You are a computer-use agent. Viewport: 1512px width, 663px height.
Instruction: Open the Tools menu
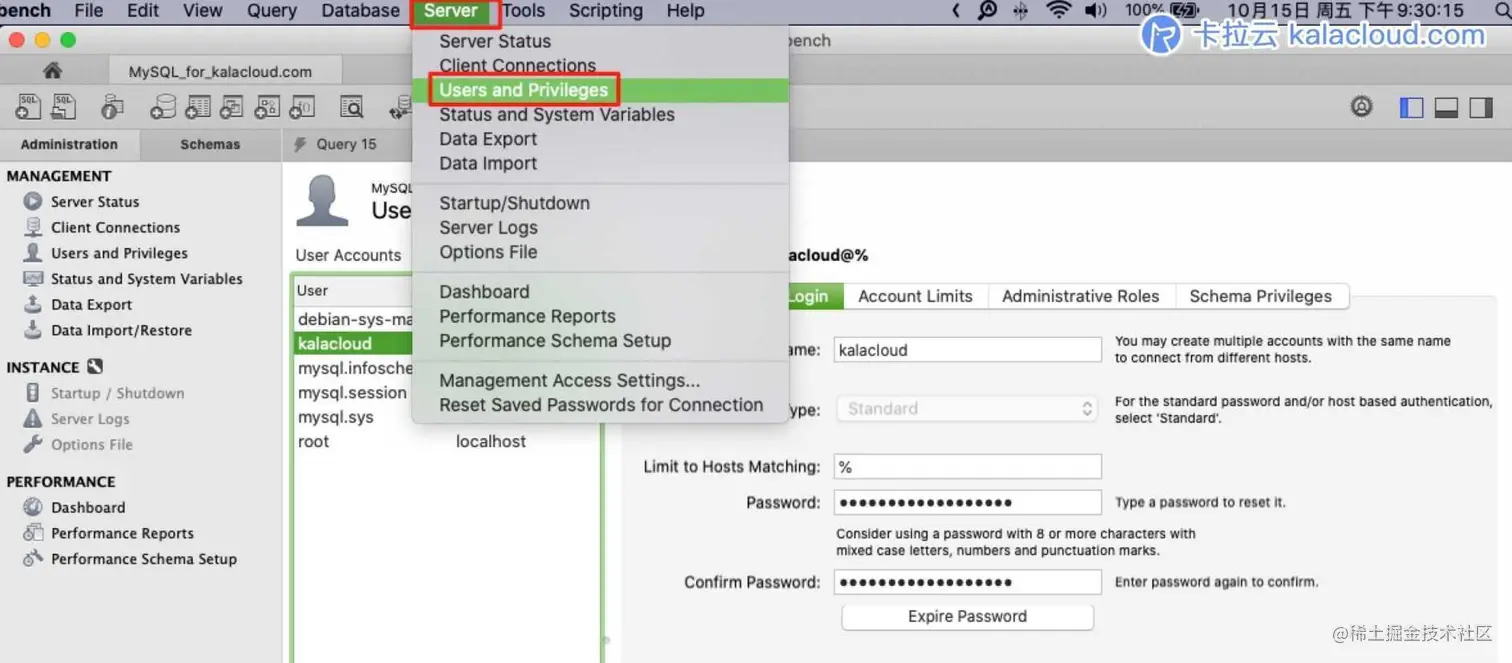[x=524, y=11]
